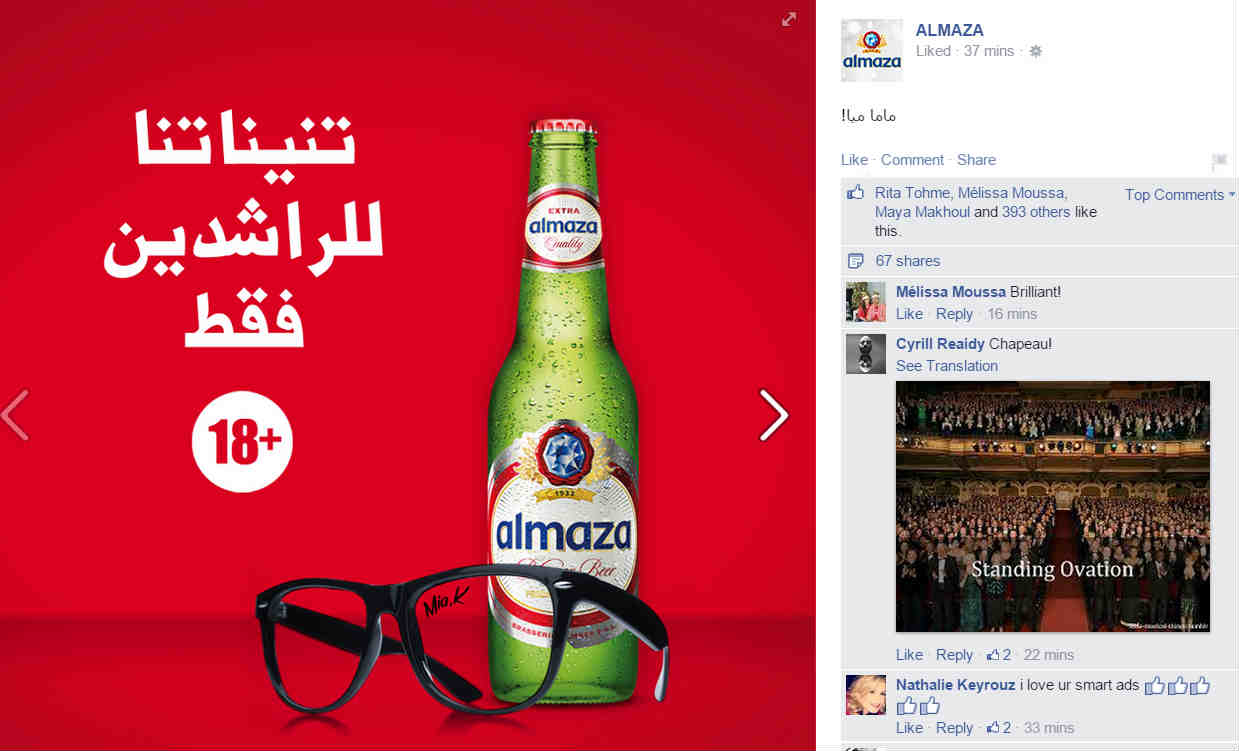Click Comment under the post
This screenshot has width=1239, height=751.
tap(912, 160)
